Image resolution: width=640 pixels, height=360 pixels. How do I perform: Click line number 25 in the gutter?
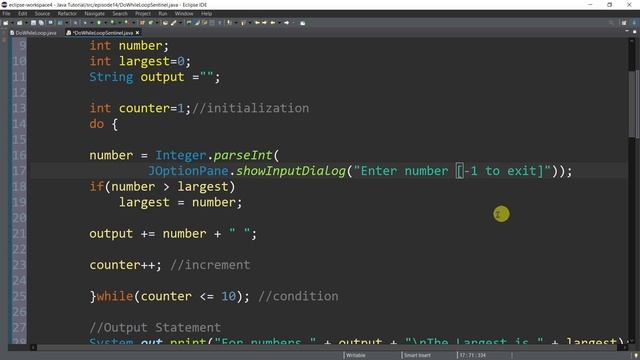(x=19, y=296)
